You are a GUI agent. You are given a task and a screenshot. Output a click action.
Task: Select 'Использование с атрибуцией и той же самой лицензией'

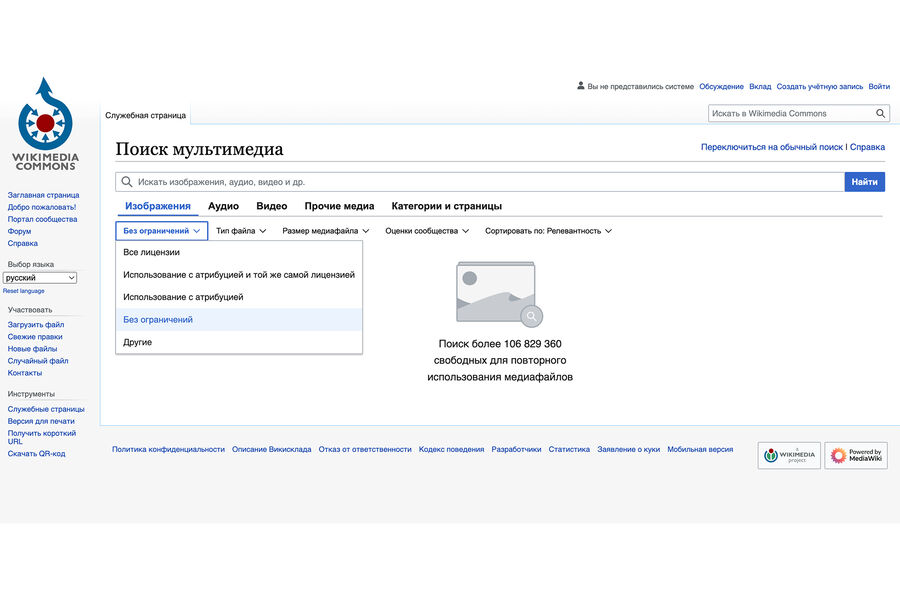click(239, 275)
